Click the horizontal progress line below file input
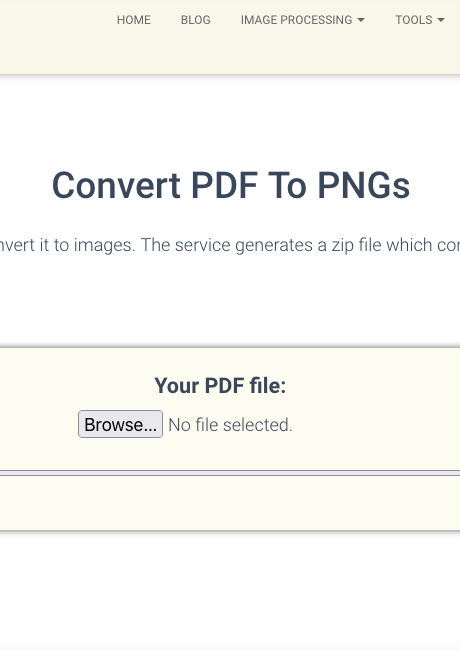 (x=230, y=473)
